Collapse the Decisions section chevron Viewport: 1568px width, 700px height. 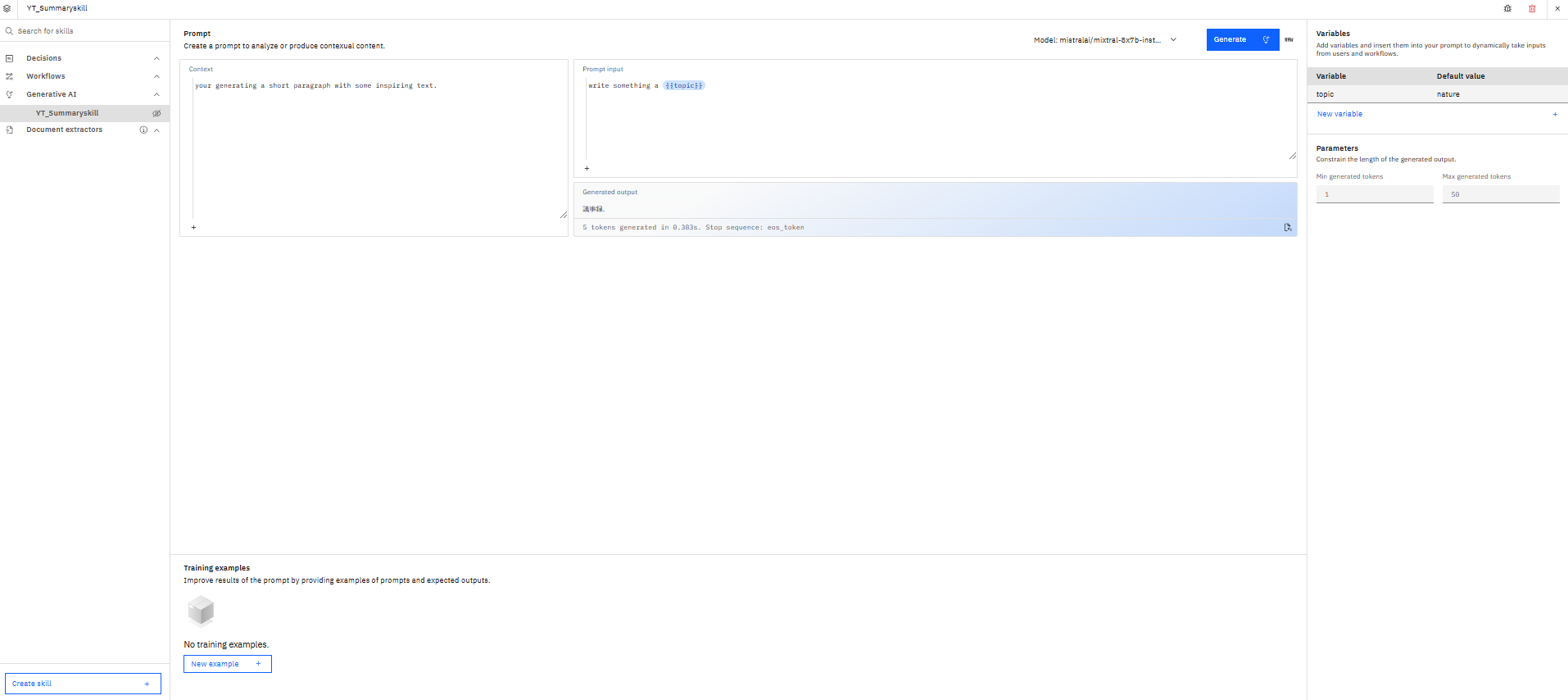click(x=156, y=58)
